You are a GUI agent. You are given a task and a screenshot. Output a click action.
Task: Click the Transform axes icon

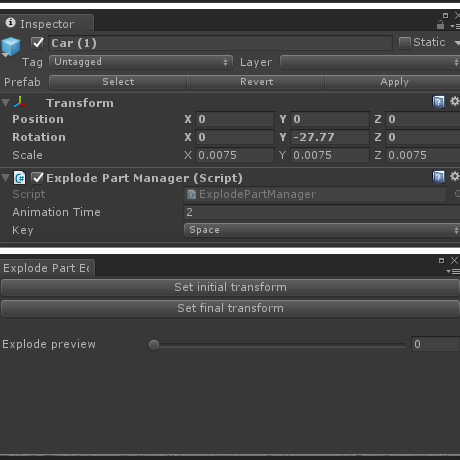[x=20, y=102]
